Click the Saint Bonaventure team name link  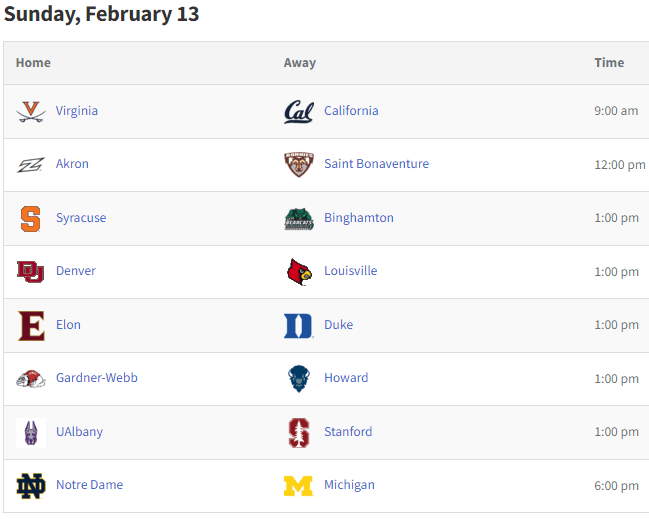(377, 163)
